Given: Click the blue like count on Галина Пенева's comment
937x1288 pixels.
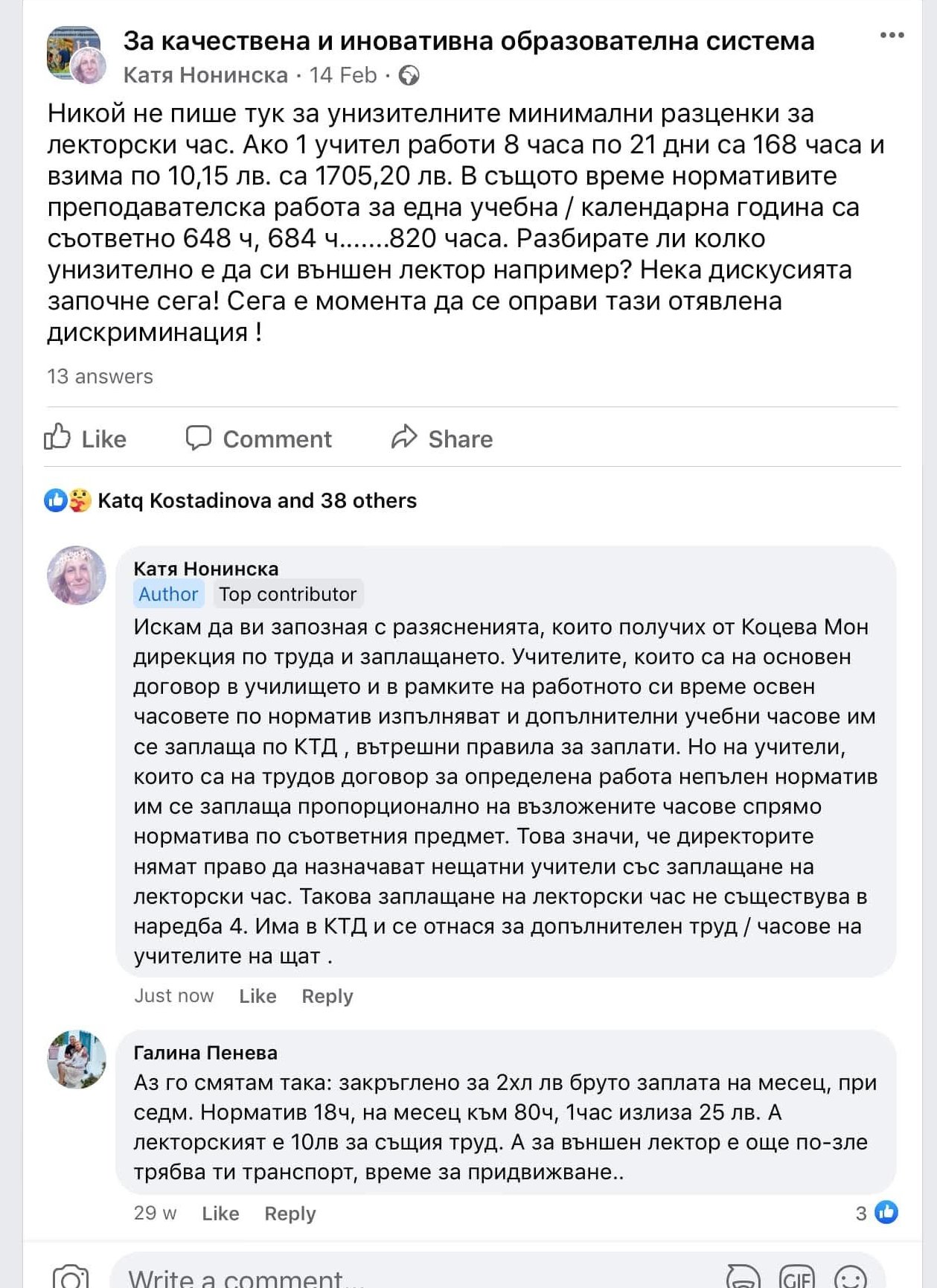Looking at the screenshot, I should click(878, 1213).
